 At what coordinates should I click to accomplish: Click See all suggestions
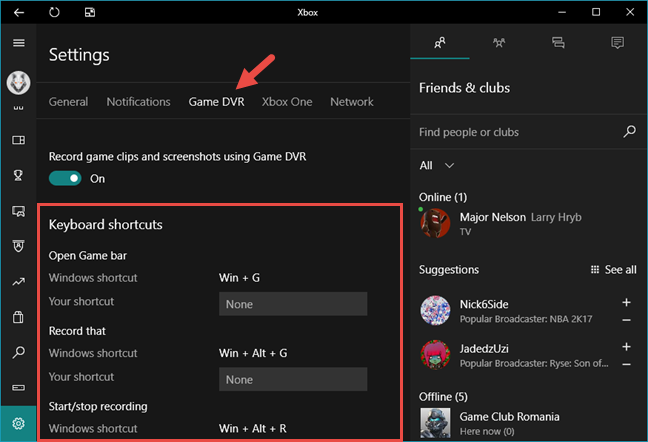(x=614, y=269)
